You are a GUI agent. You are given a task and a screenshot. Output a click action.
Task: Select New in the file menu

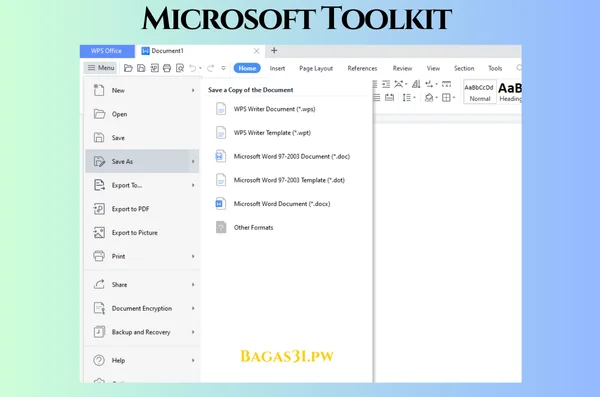click(x=142, y=90)
